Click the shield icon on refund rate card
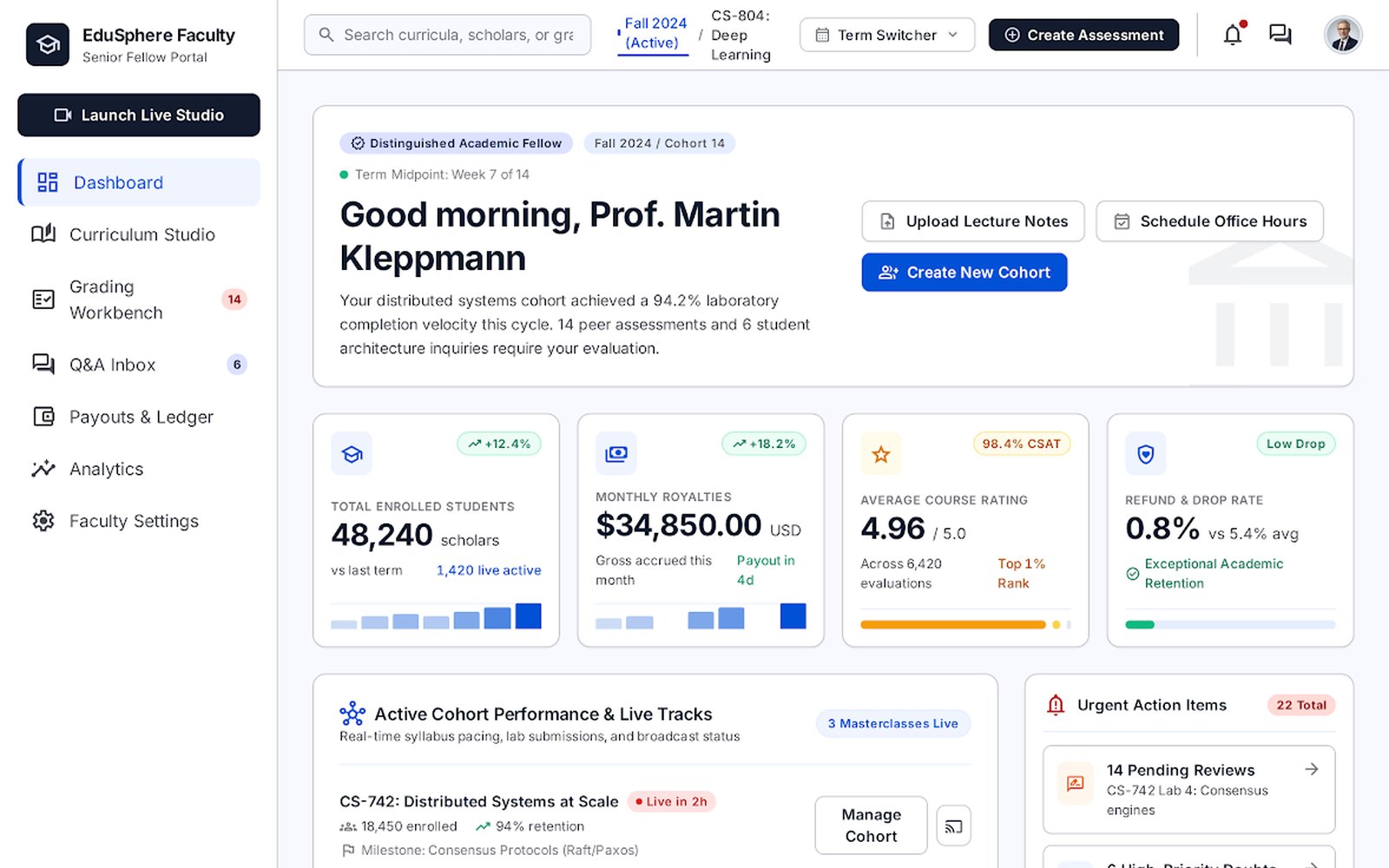 coord(1146,454)
